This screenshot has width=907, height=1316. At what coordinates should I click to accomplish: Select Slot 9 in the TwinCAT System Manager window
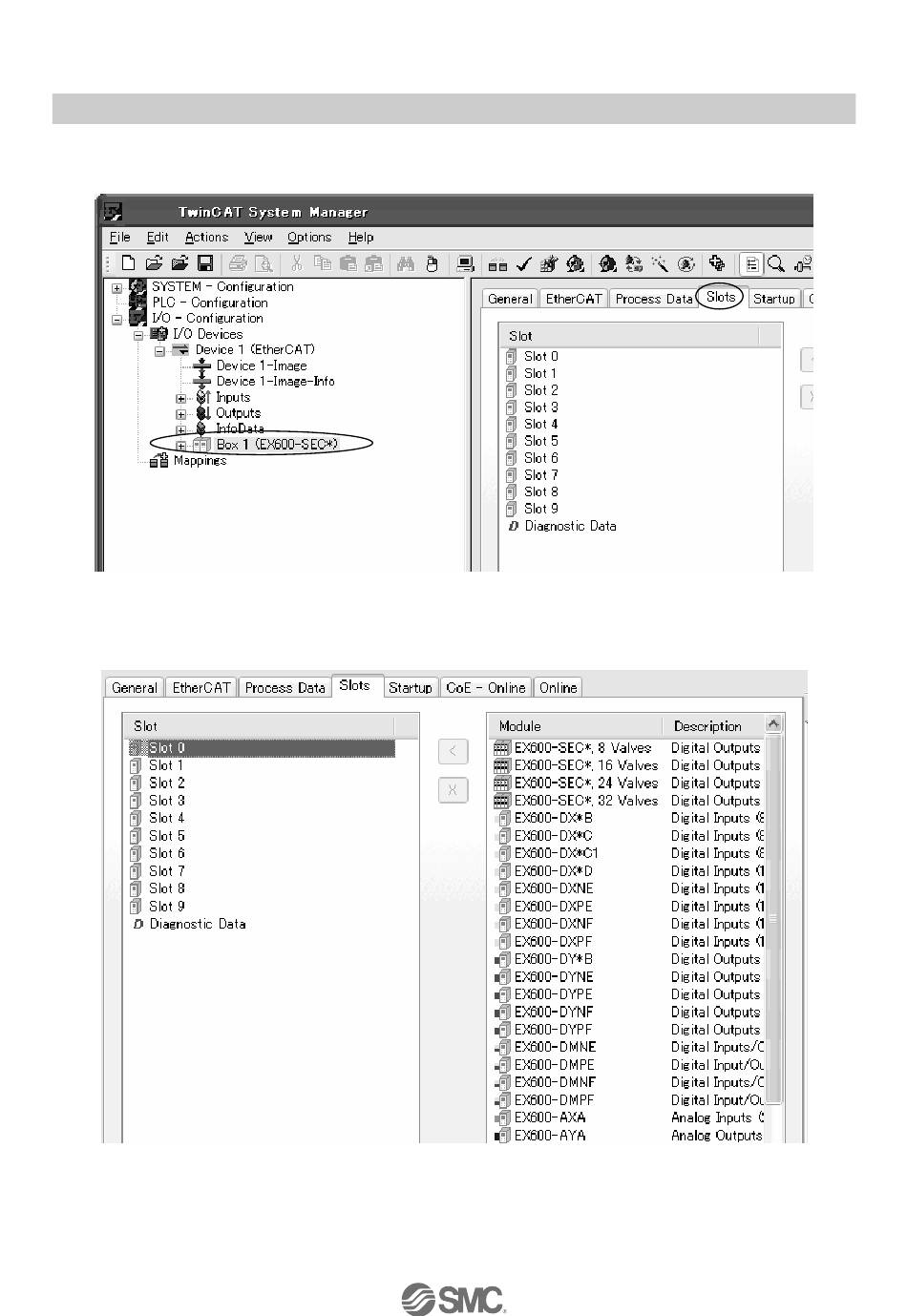pos(541,510)
